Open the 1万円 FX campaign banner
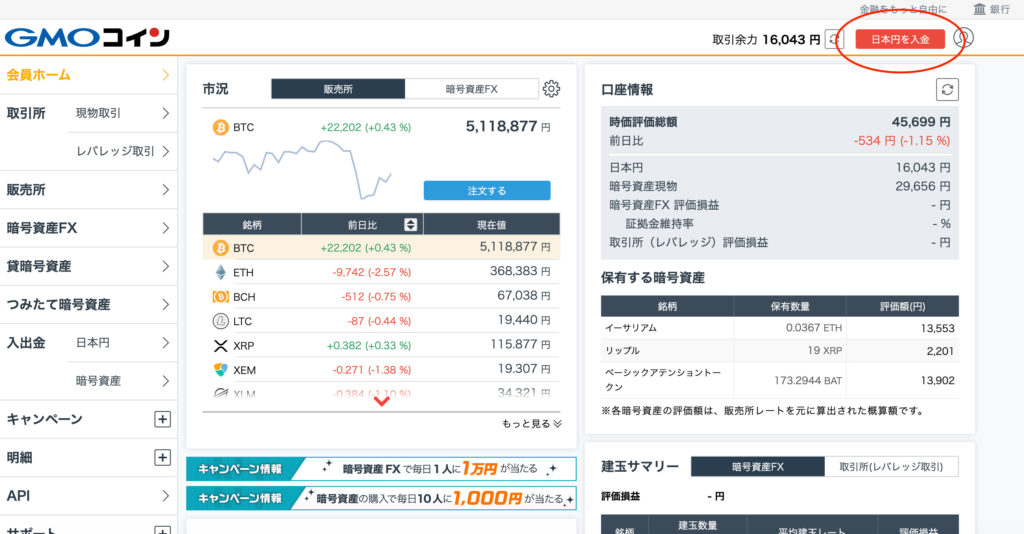 pyautogui.click(x=381, y=469)
